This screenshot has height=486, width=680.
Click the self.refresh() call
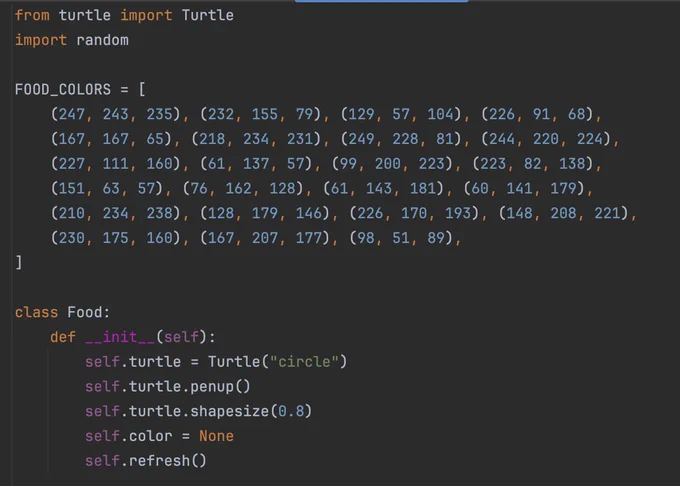click(146, 461)
